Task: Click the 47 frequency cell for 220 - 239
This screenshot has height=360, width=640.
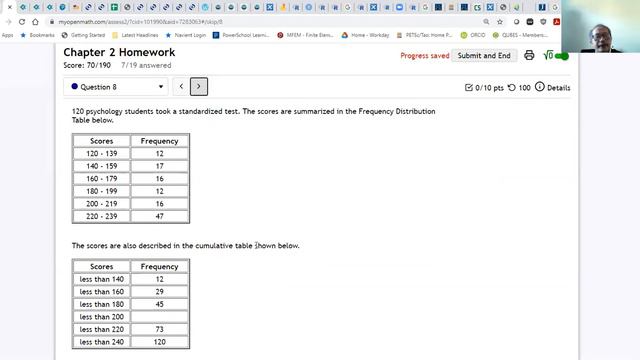Action: [x=159, y=216]
